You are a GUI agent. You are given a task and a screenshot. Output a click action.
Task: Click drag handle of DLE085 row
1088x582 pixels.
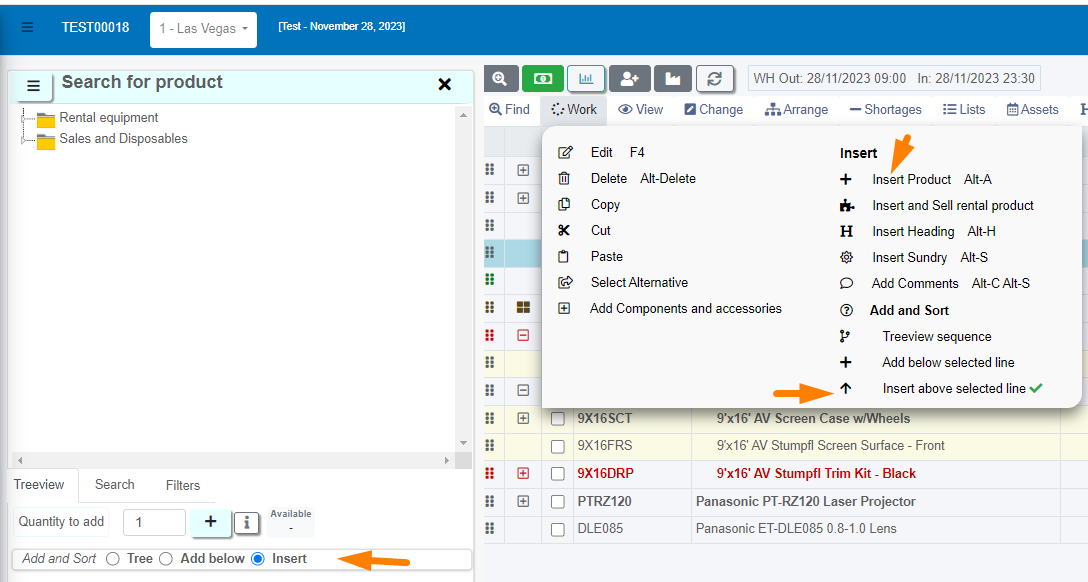[x=490, y=529]
